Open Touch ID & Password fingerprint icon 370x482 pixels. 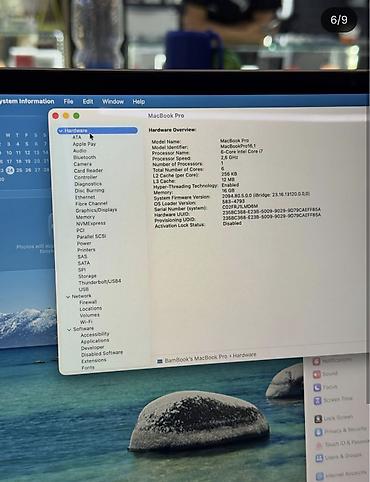(319, 445)
